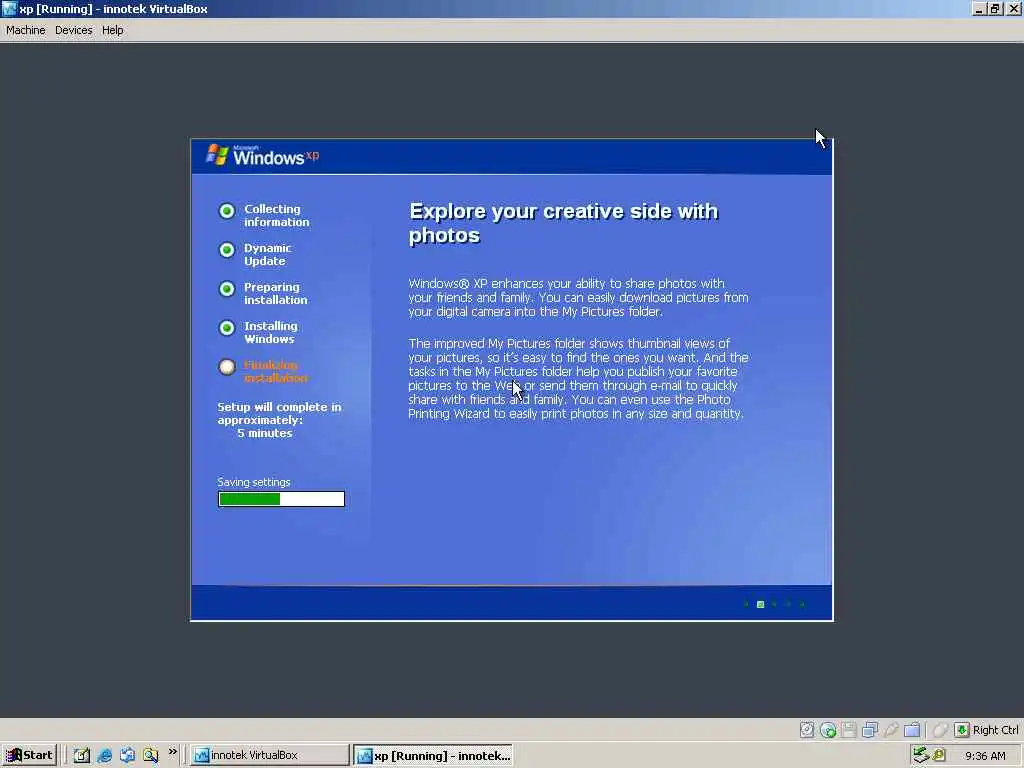Click the 'Saving settings' status label
The height and width of the screenshot is (768, 1024).
tap(254, 482)
